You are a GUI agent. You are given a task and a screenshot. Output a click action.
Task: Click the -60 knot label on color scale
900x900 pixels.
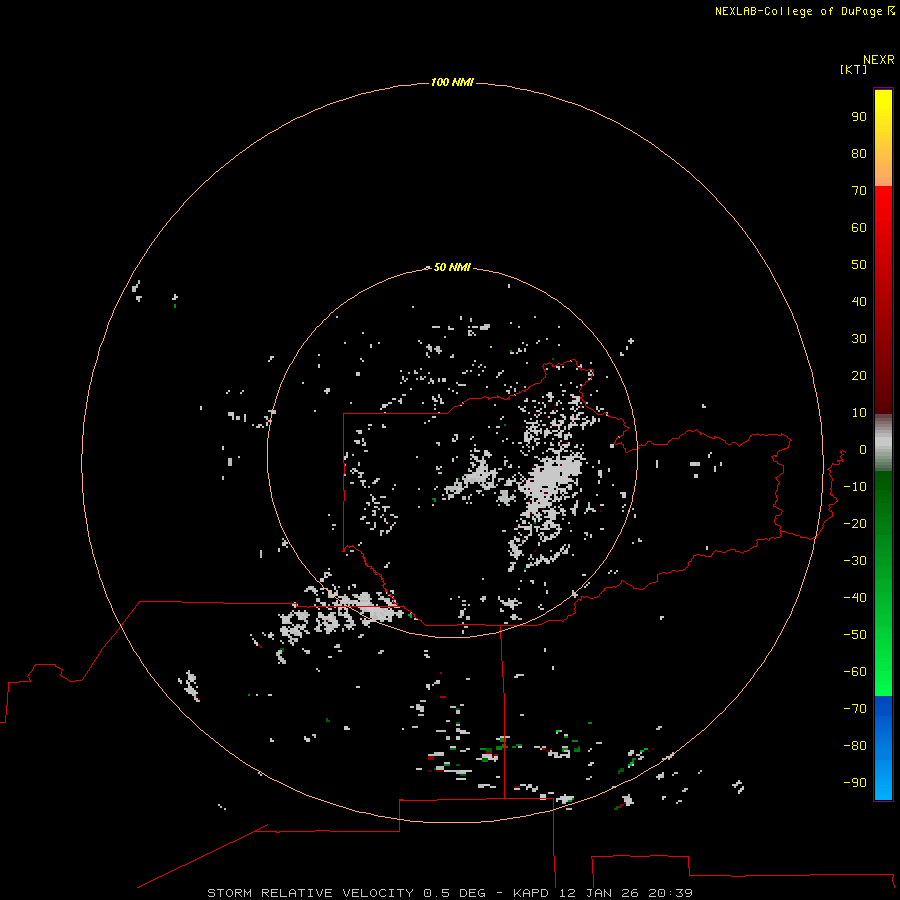[855, 672]
